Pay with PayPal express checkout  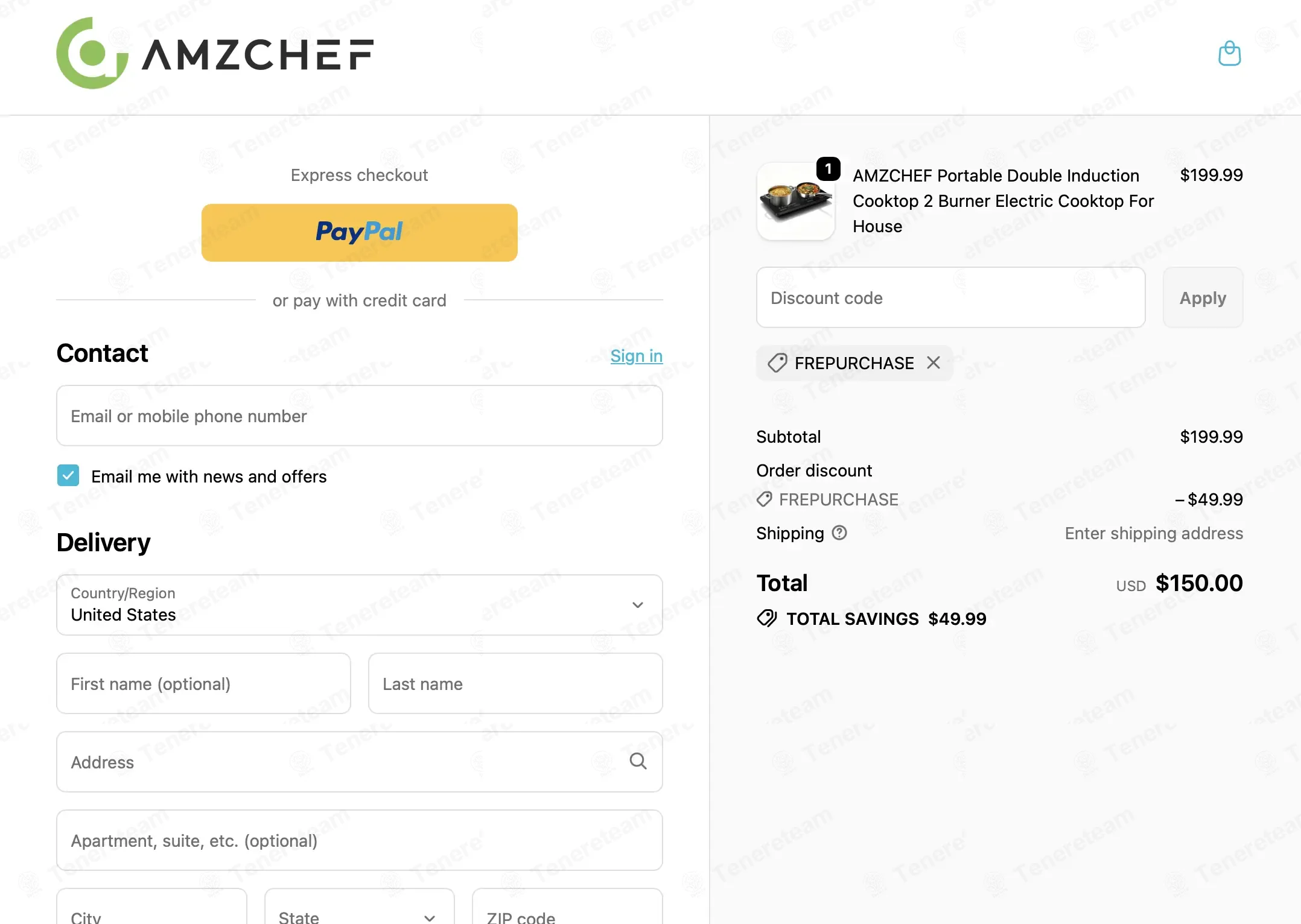pyautogui.click(x=360, y=232)
